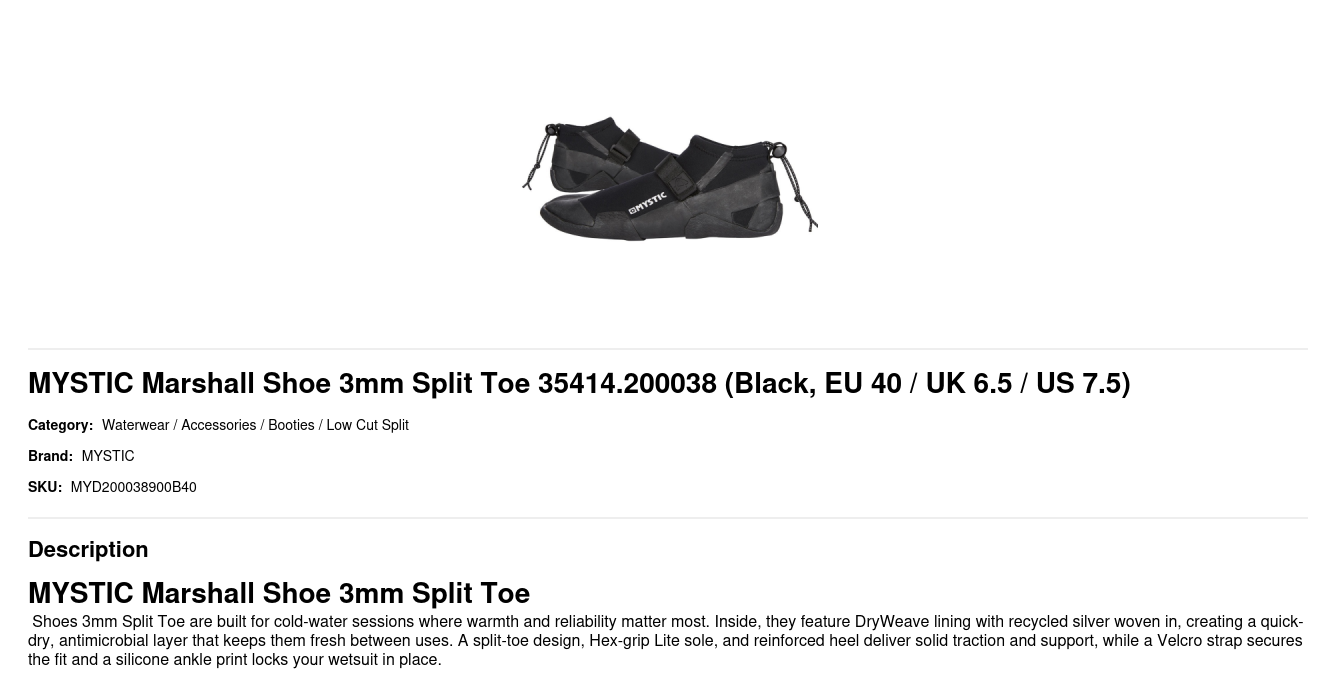Click the Description section heading

(x=88, y=550)
